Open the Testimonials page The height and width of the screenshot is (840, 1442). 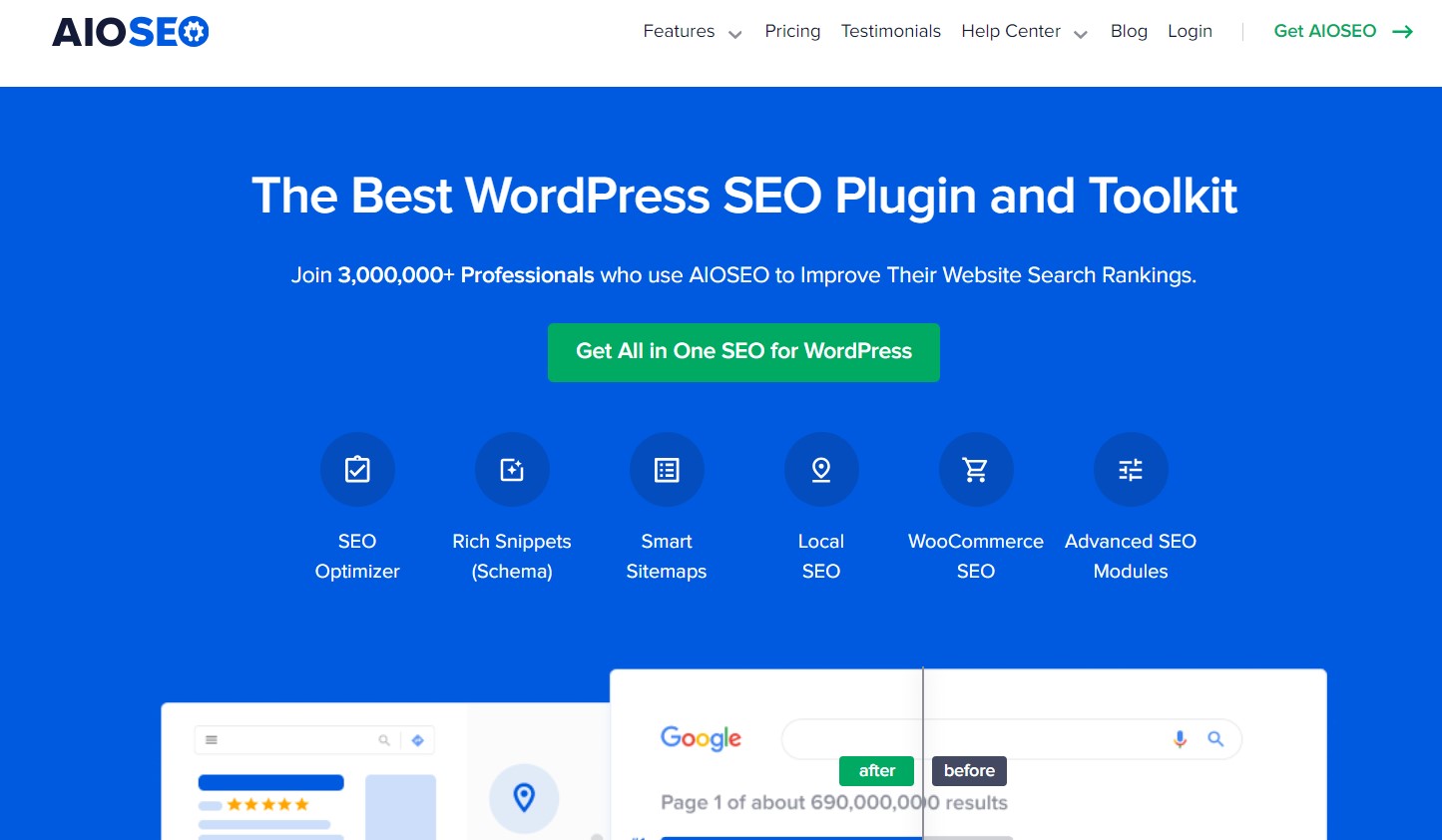pyautogui.click(x=891, y=31)
